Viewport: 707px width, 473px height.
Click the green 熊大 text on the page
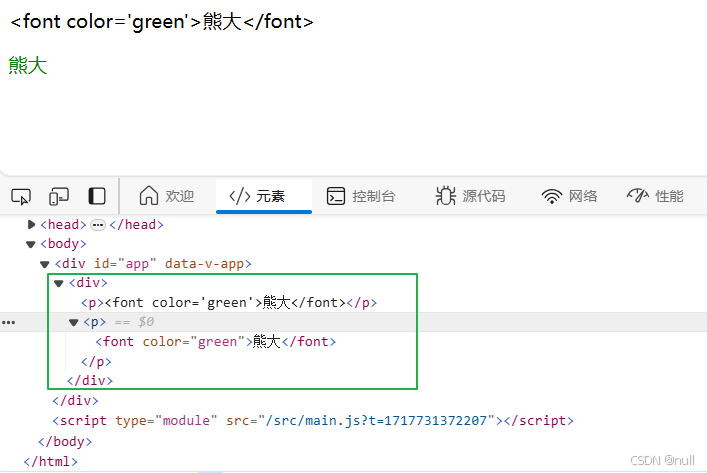point(28,65)
